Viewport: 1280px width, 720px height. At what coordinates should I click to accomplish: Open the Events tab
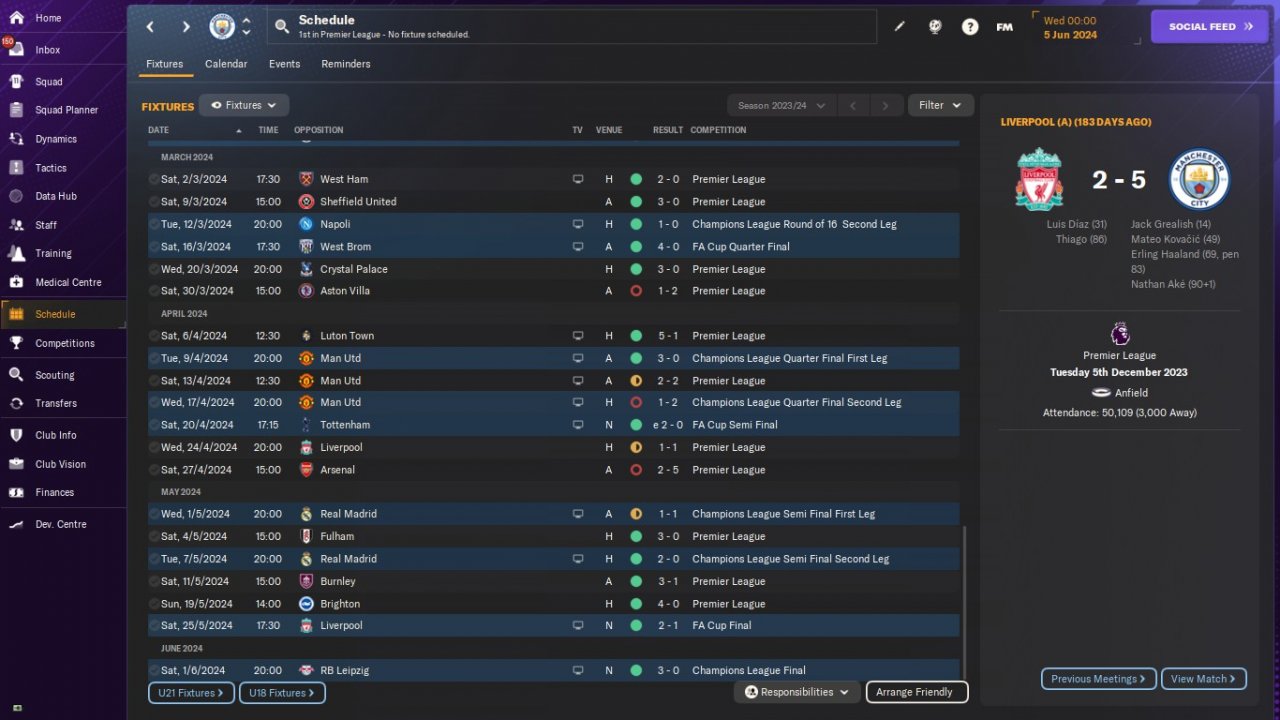point(284,64)
